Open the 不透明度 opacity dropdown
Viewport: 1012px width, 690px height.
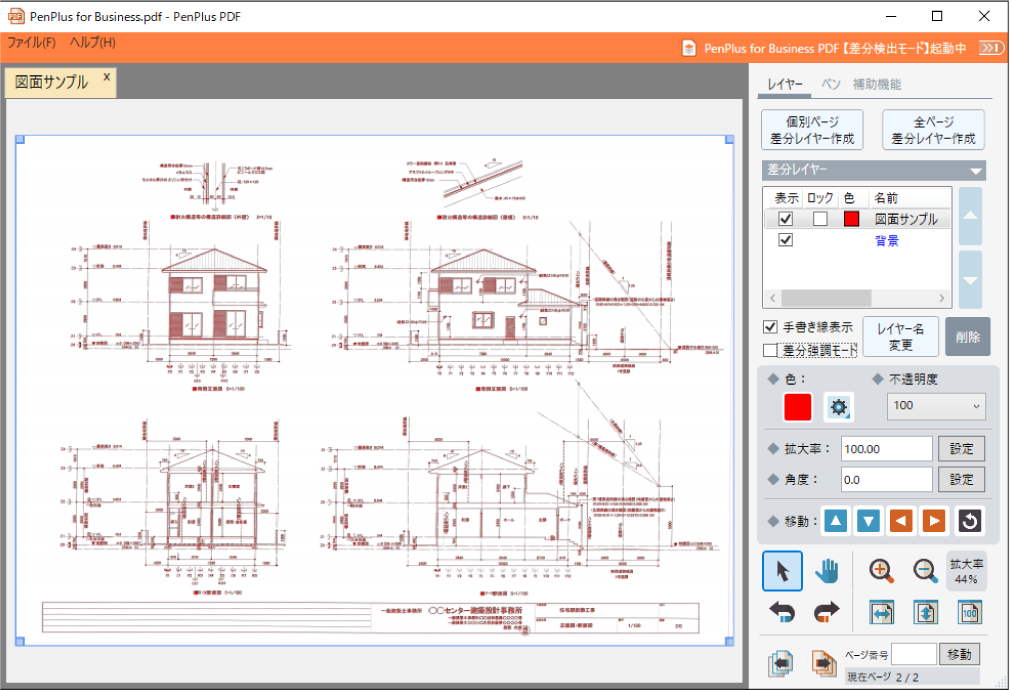935,406
